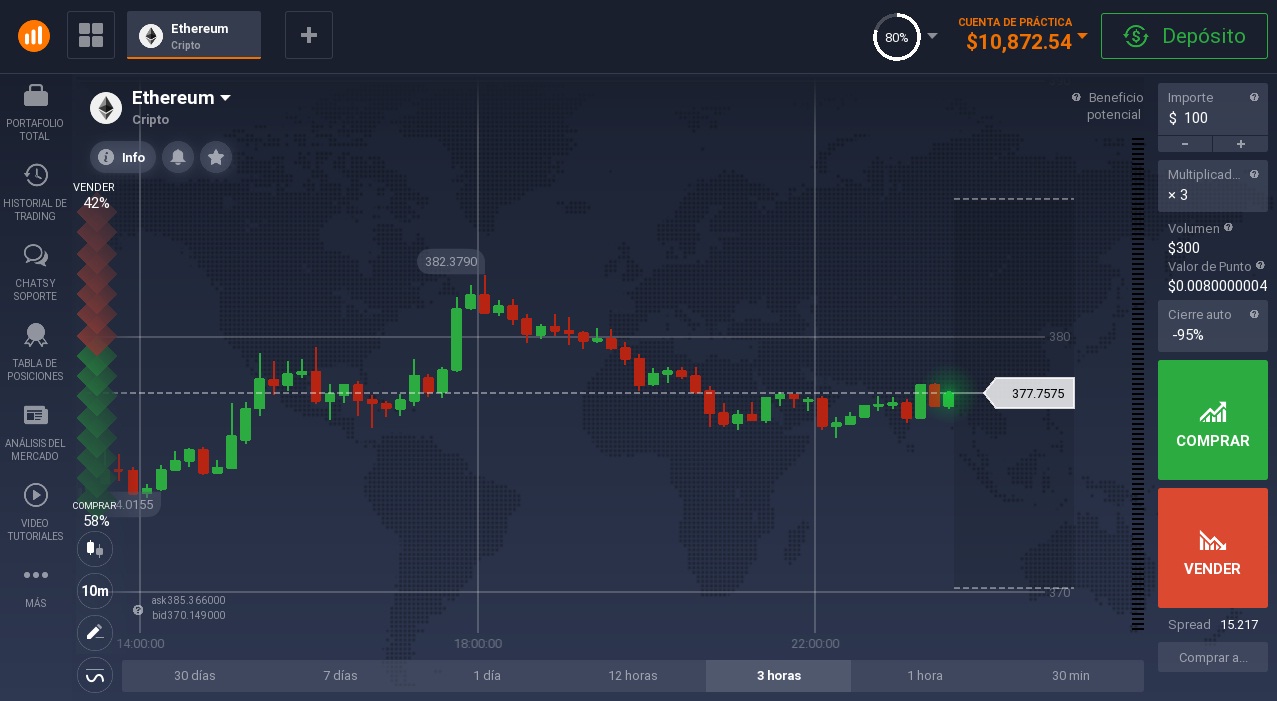The width and height of the screenshot is (1277, 701).
Task: Click the Info button on chart
Action: tap(123, 157)
